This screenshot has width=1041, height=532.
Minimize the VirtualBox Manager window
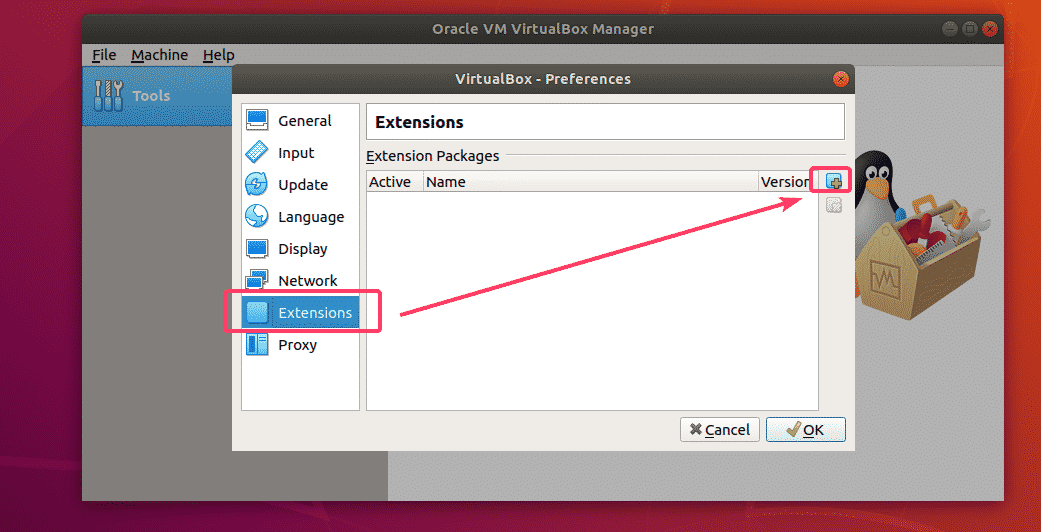pyautogui.click(x=949, y=29)
